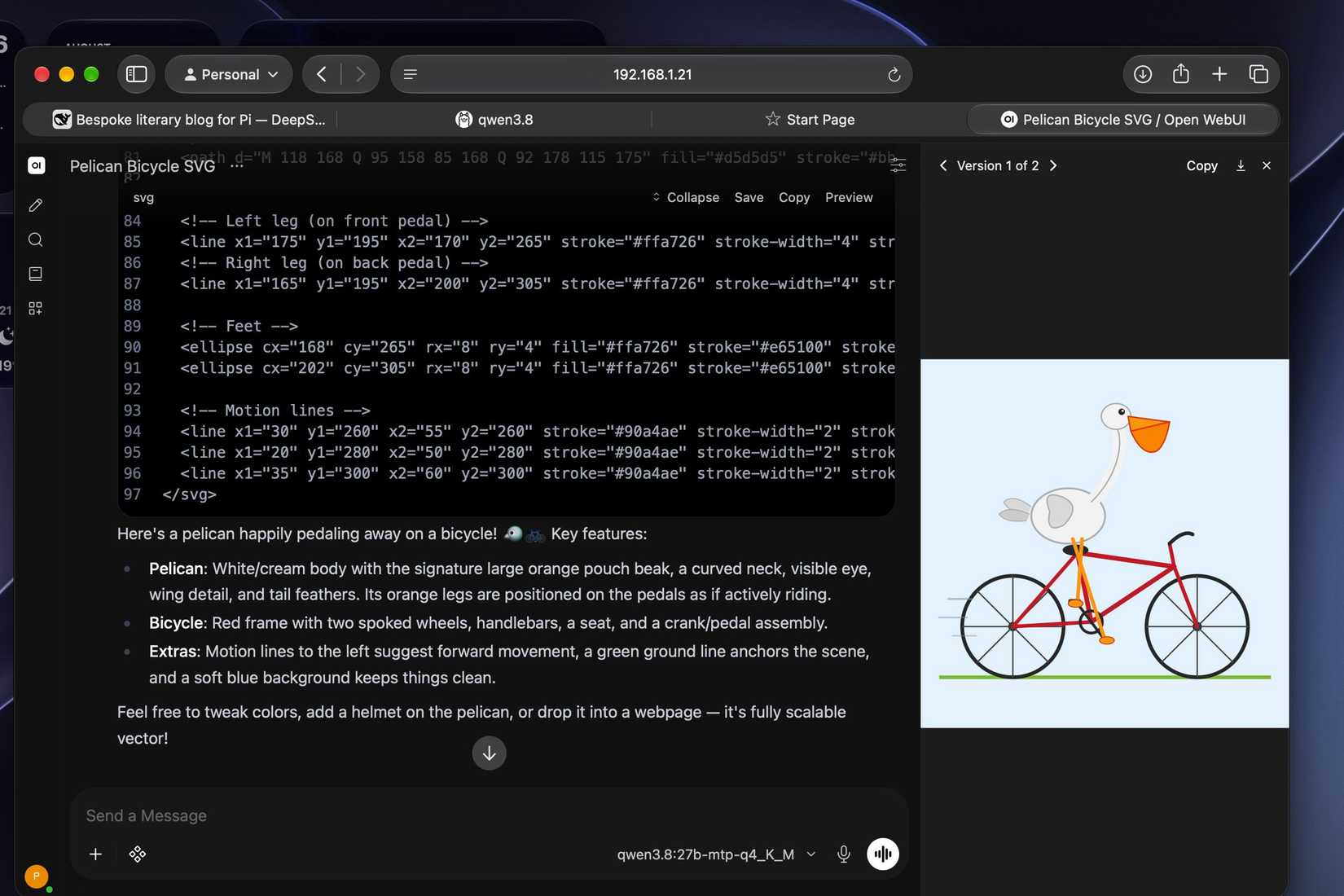Open the qwen3.8:27b model selector
Screen dimensions: 1344x896
(716, 854)
